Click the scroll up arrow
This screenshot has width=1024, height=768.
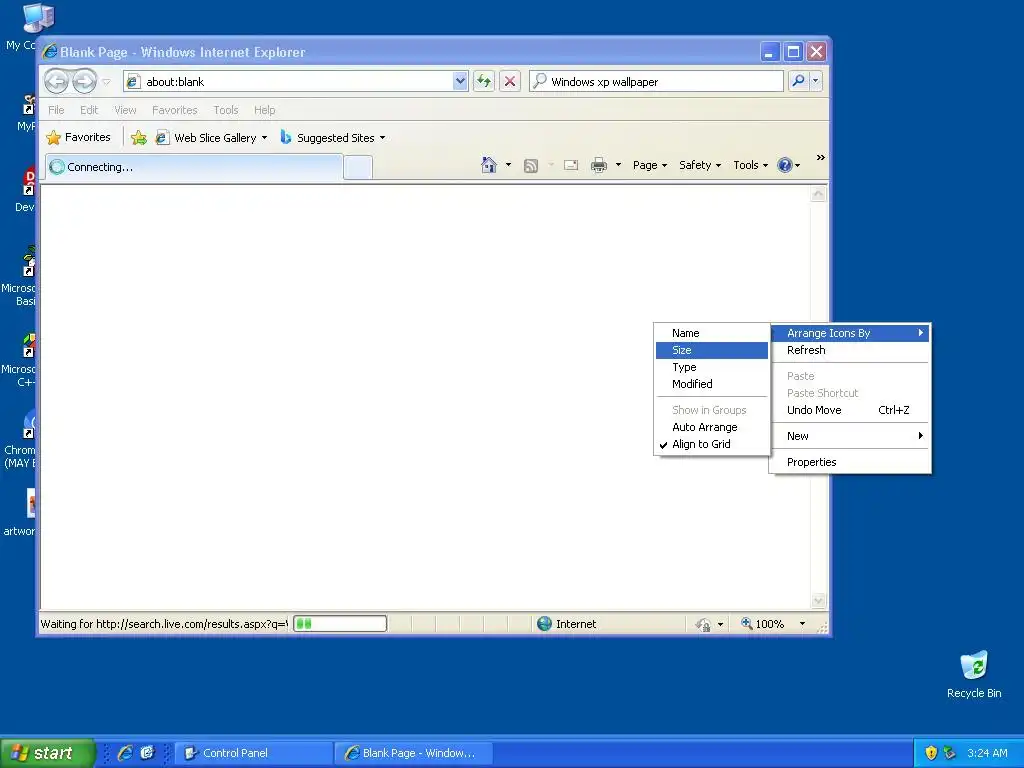click(x=818, y=194)
